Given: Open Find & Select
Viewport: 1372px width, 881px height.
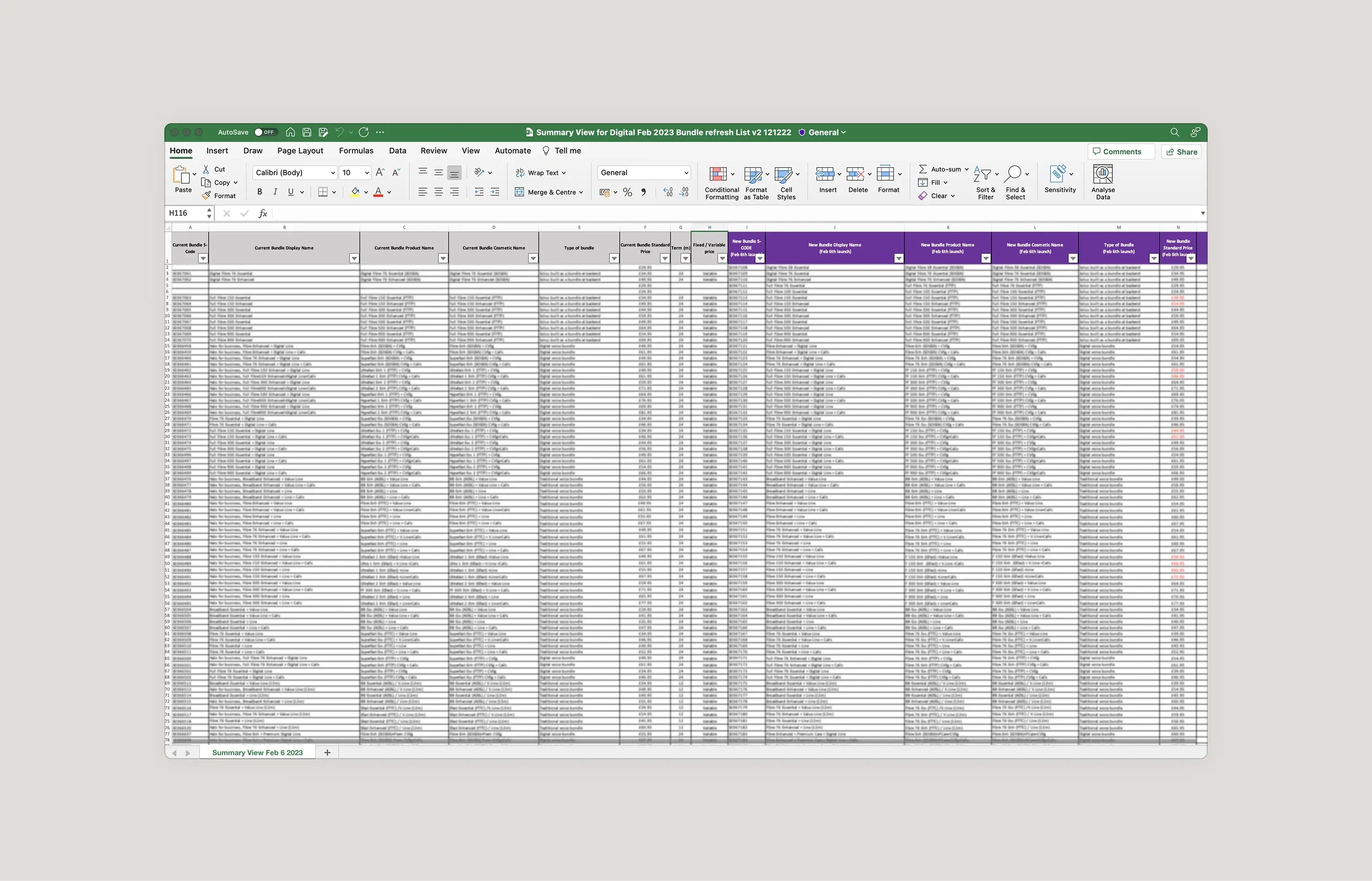Looking at the screenshot, I should (1016, 183).
